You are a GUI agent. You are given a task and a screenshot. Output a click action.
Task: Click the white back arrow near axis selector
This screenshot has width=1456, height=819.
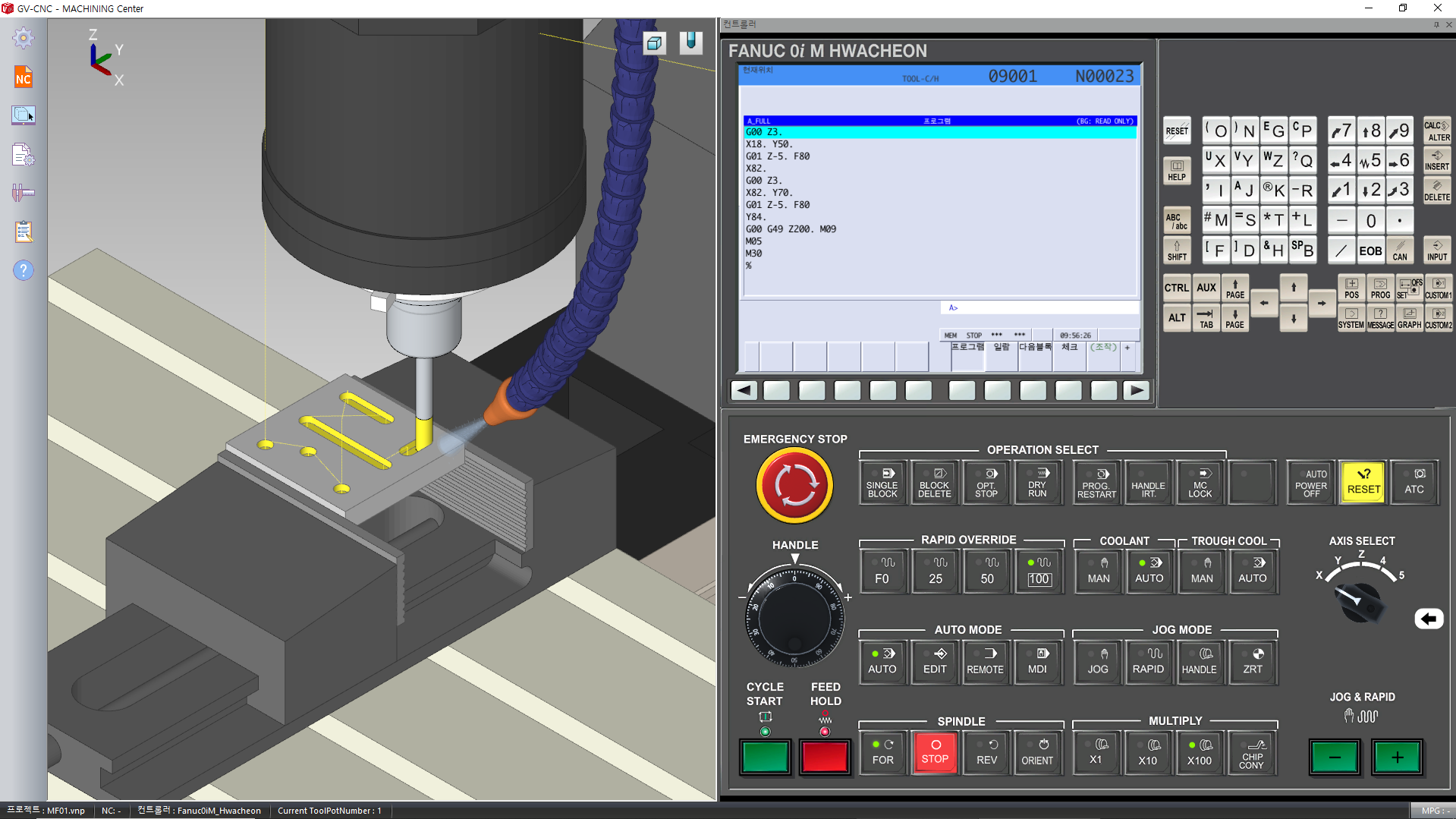(1429, 619)
